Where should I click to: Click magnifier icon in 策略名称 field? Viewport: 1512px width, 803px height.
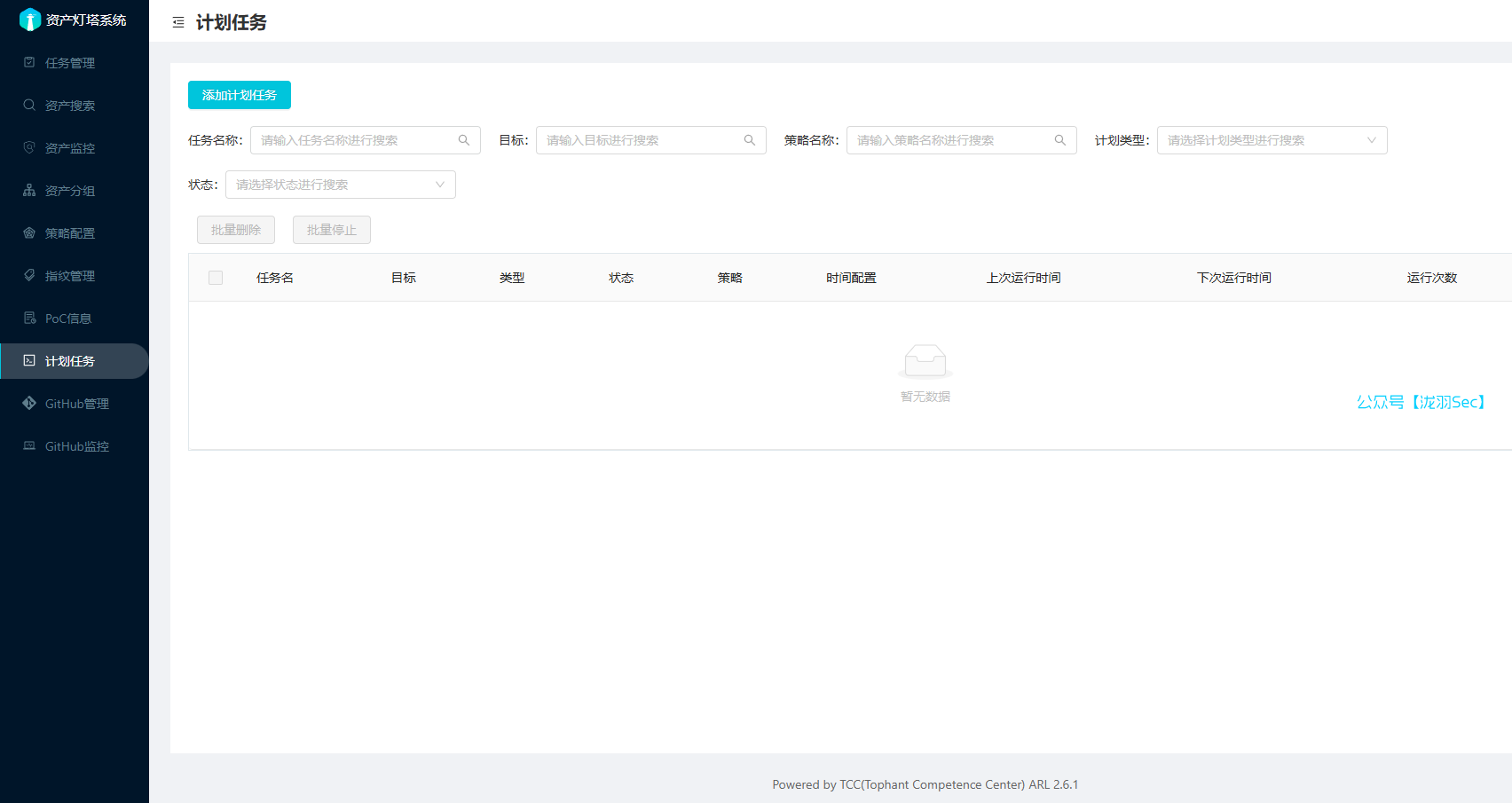1060,140
